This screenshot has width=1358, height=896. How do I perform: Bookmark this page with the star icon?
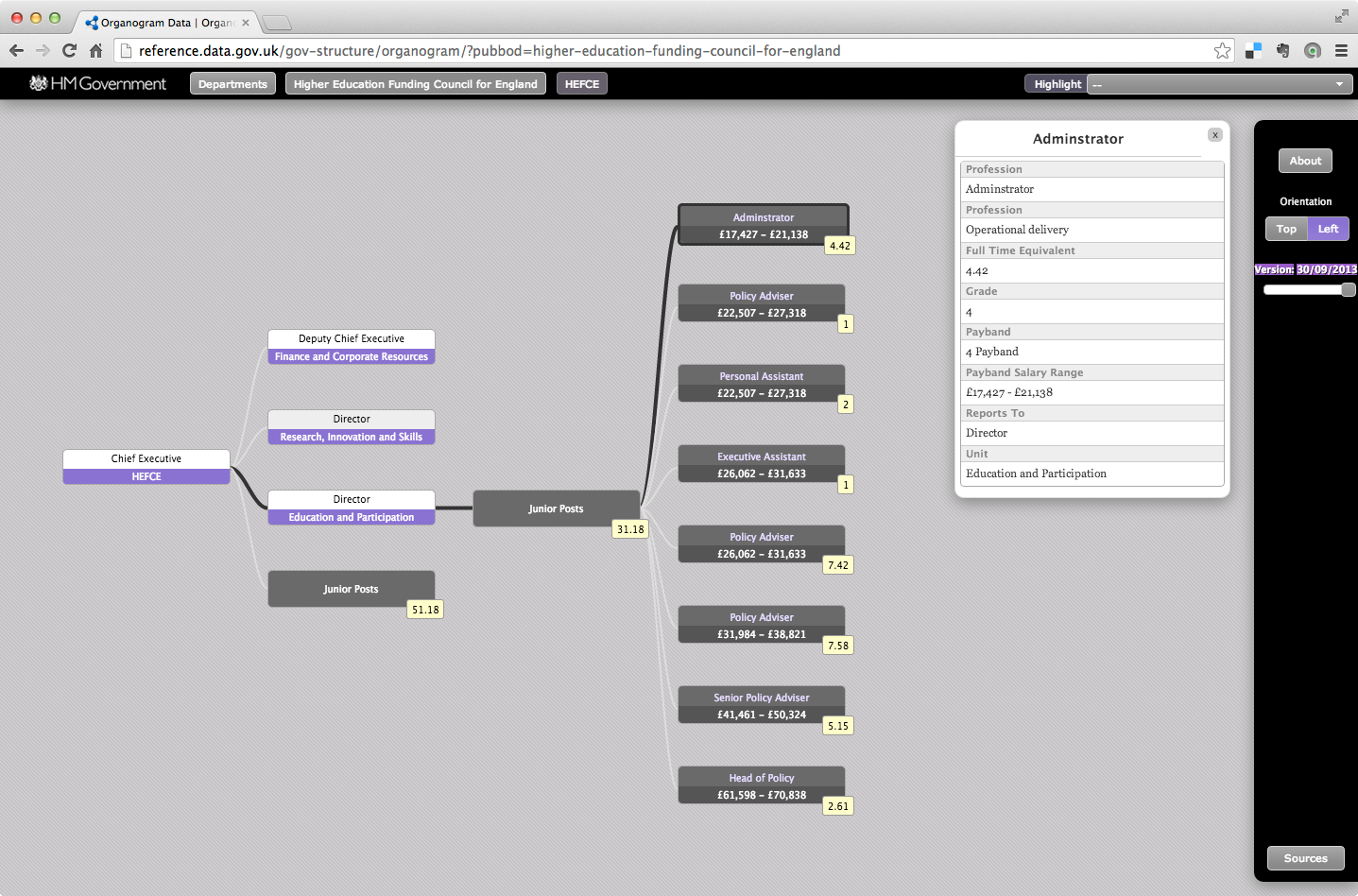(x=1222, y=51)
